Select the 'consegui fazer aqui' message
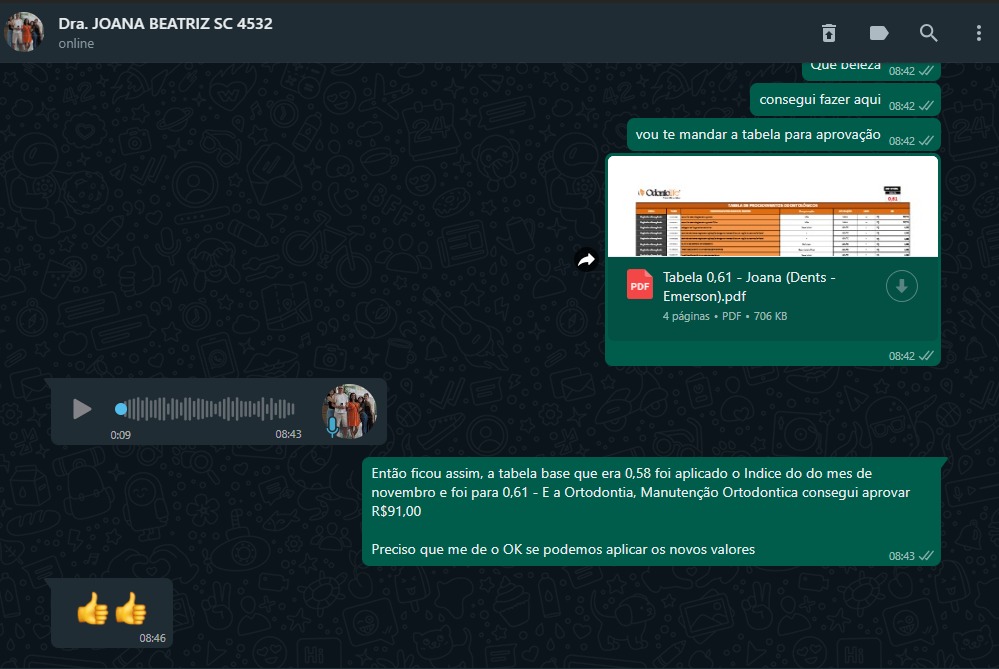 coord(845,100)
